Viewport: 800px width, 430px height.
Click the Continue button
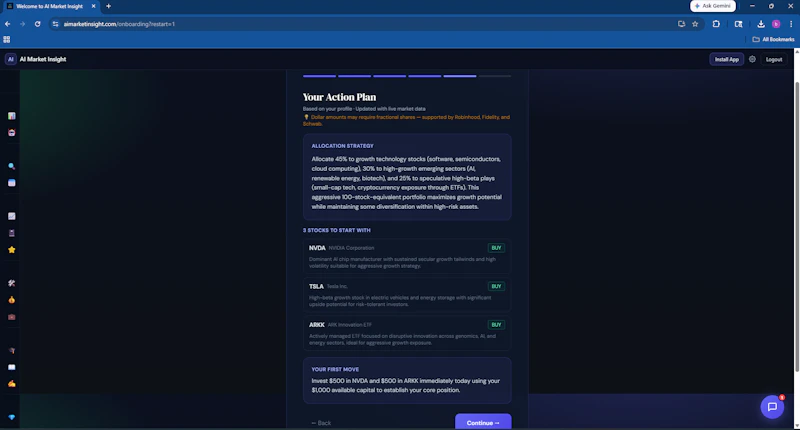[483, 421]
